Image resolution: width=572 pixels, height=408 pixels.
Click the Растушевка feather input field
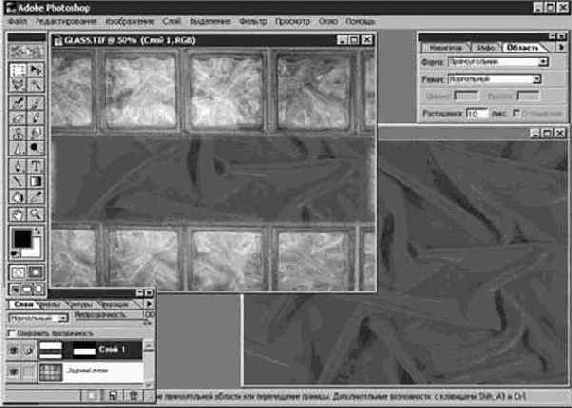477,113
